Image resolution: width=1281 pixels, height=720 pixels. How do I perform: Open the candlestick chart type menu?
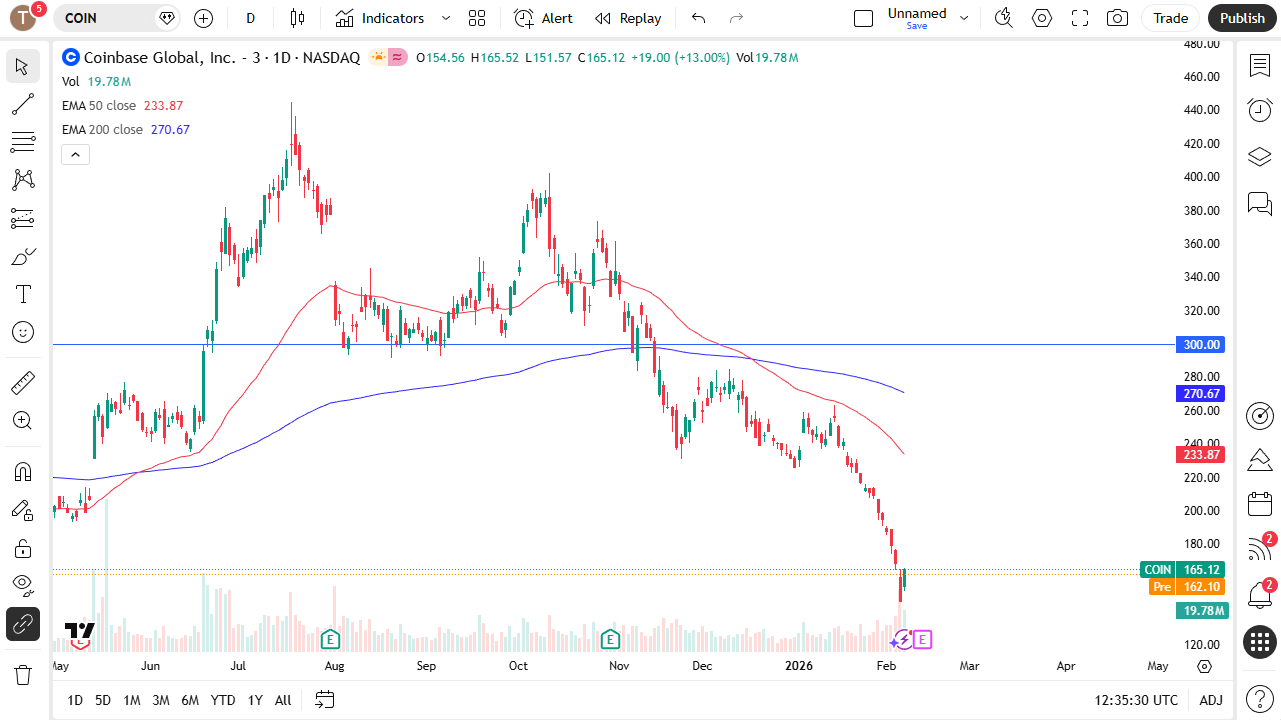click(297, 18)
